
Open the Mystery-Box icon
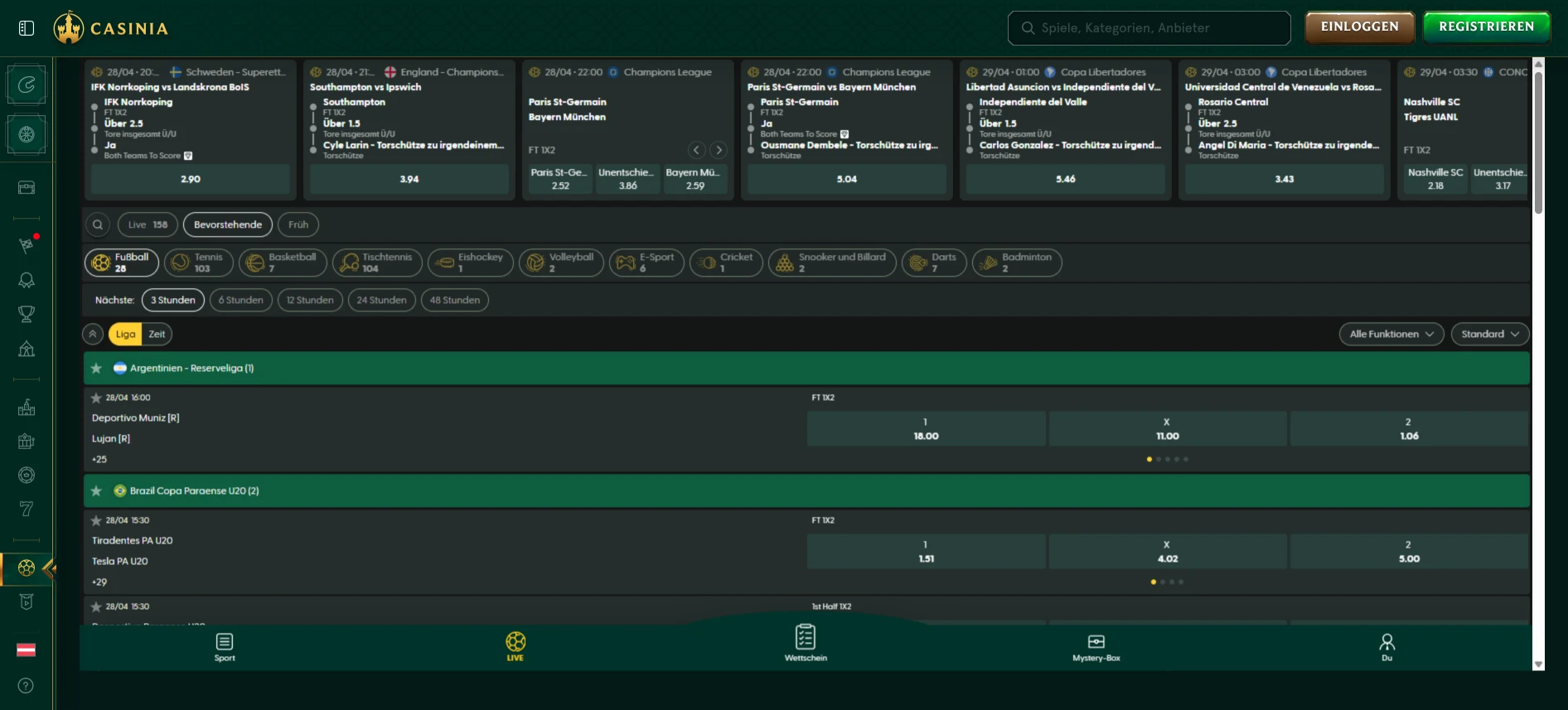point(1096,647)
